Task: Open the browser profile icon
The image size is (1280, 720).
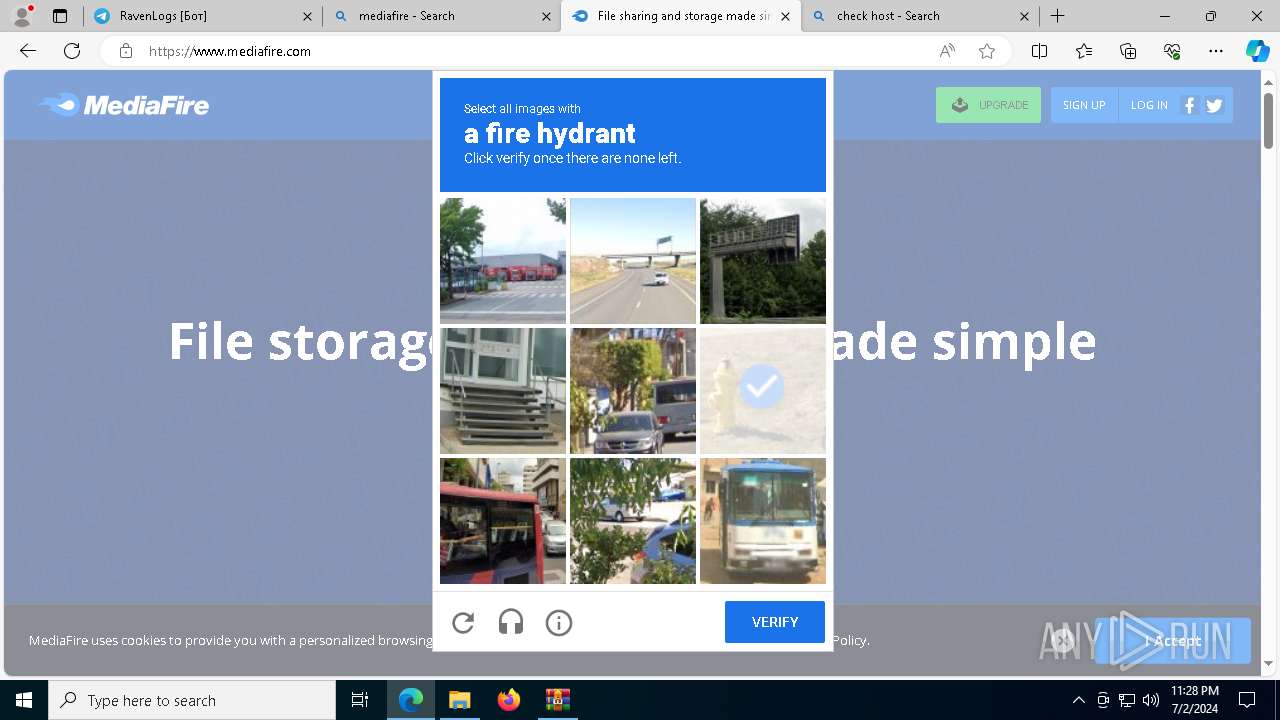Action: tap(22, 16)
